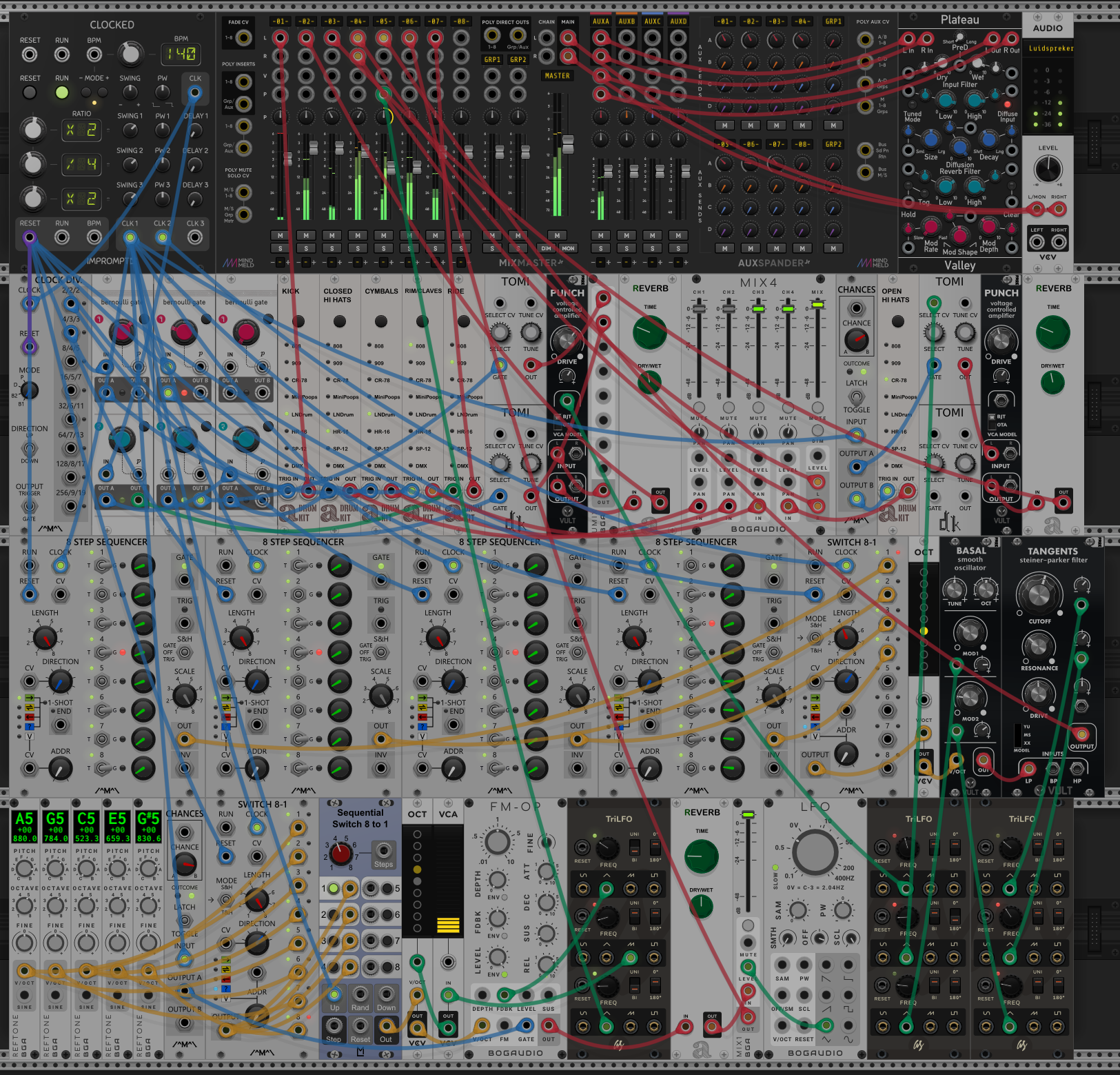The image size is (1120, 1075).
Task: Click the FM-OP GATE input jack
Action: [x=526, y=1027]
